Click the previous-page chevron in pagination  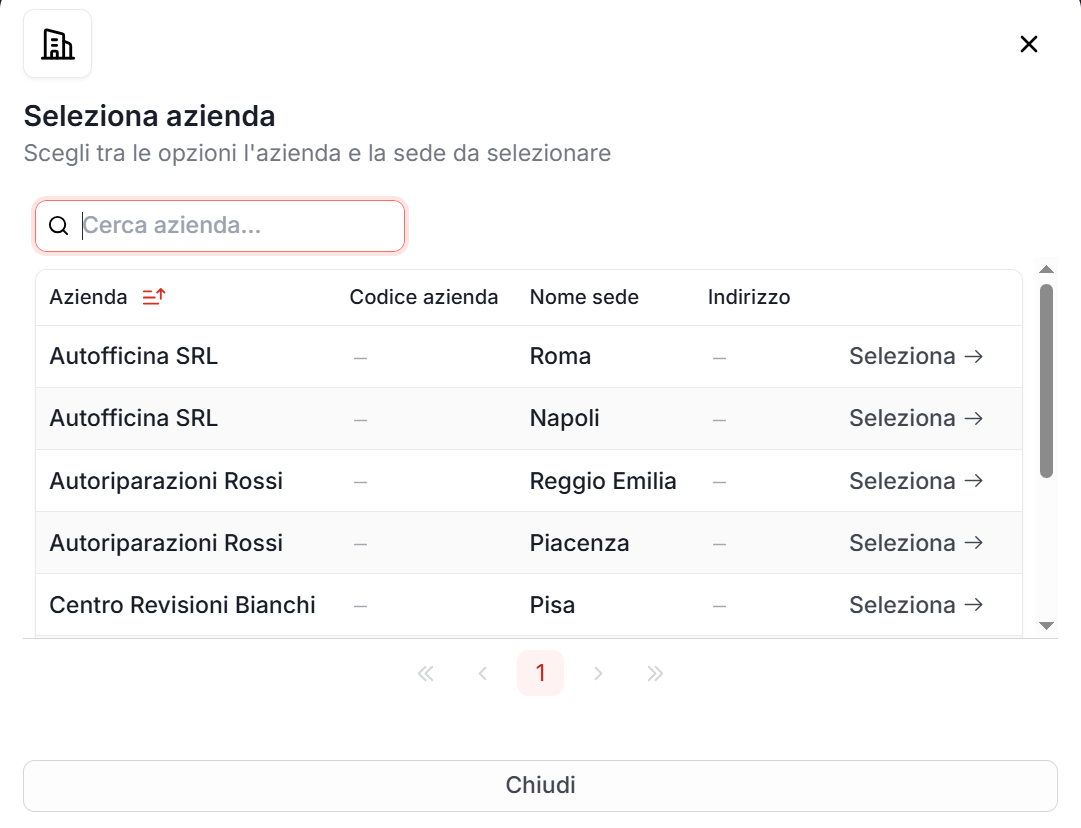click(x=483, y=673)
